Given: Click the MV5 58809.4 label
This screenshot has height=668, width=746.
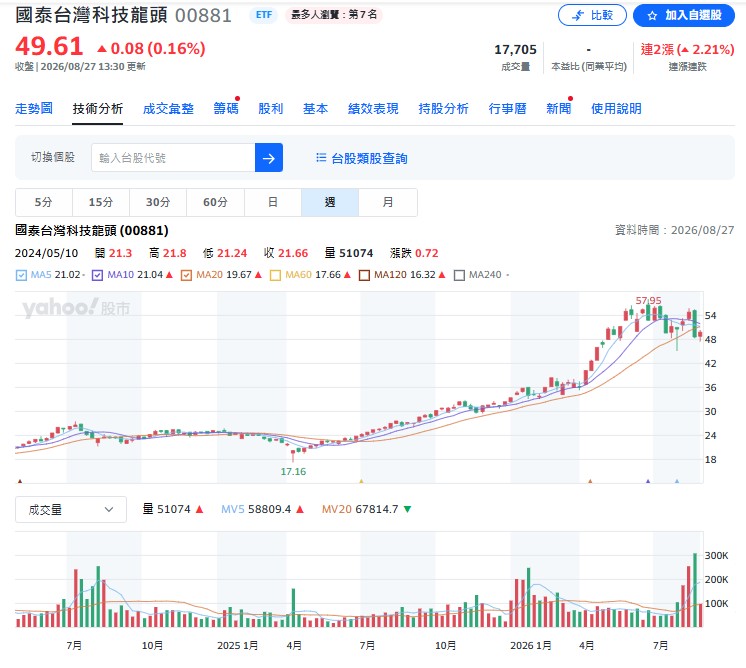Looking at the screenshot, I should [262, 510].
